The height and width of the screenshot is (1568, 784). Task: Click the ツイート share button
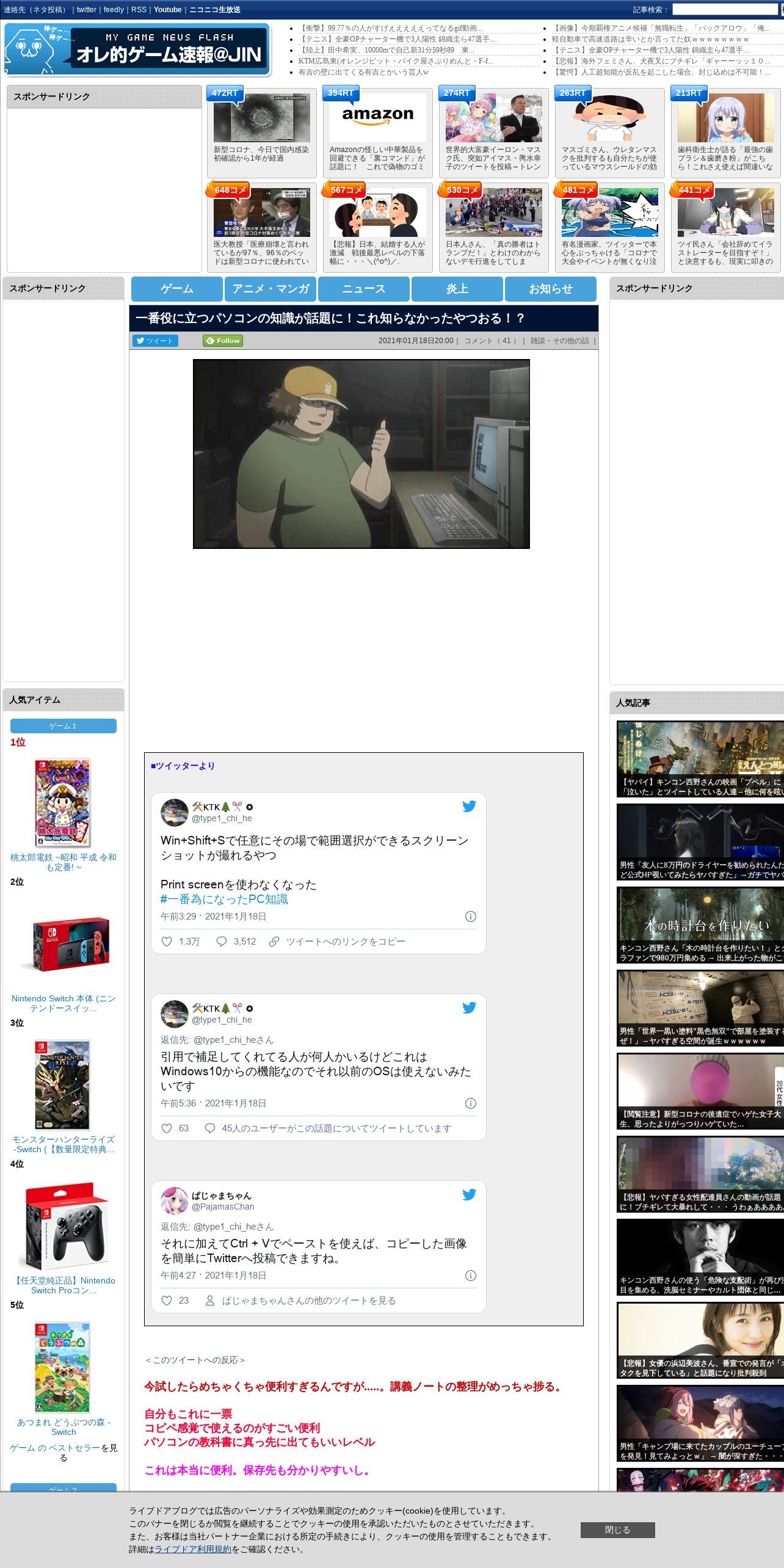point(155,341)
